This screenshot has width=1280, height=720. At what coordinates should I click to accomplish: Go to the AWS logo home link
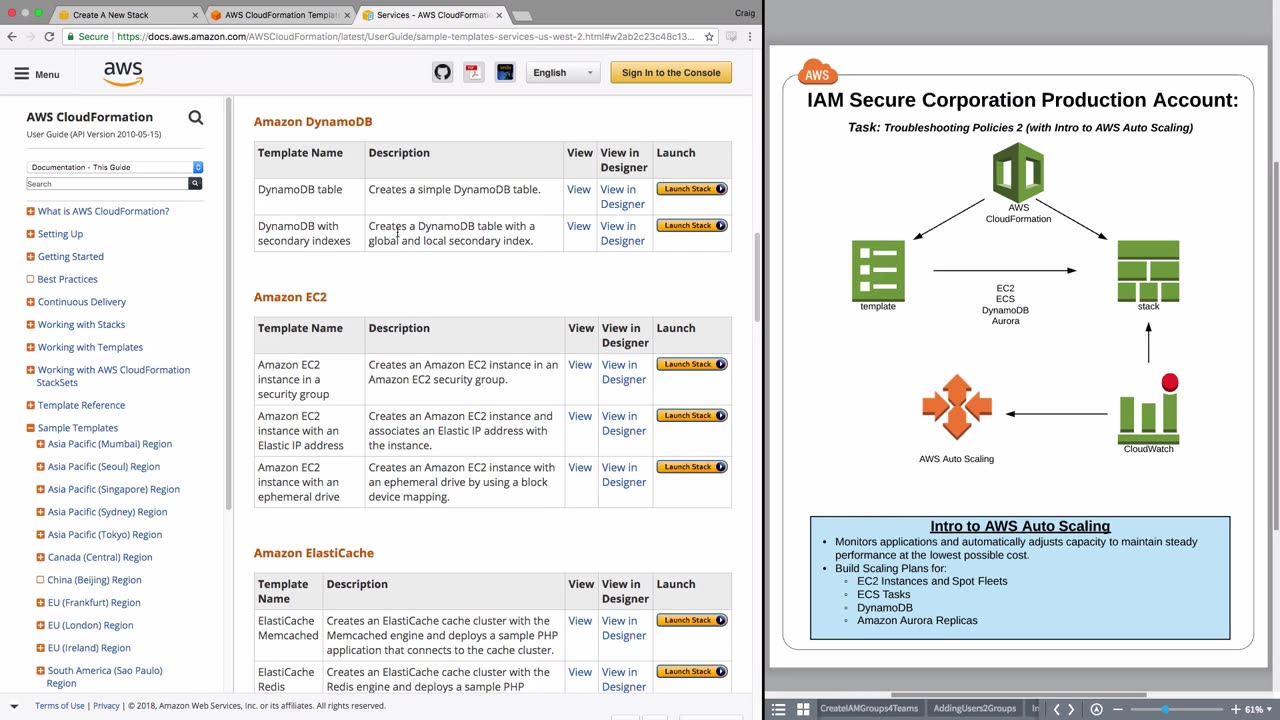[x=123, y=73]
